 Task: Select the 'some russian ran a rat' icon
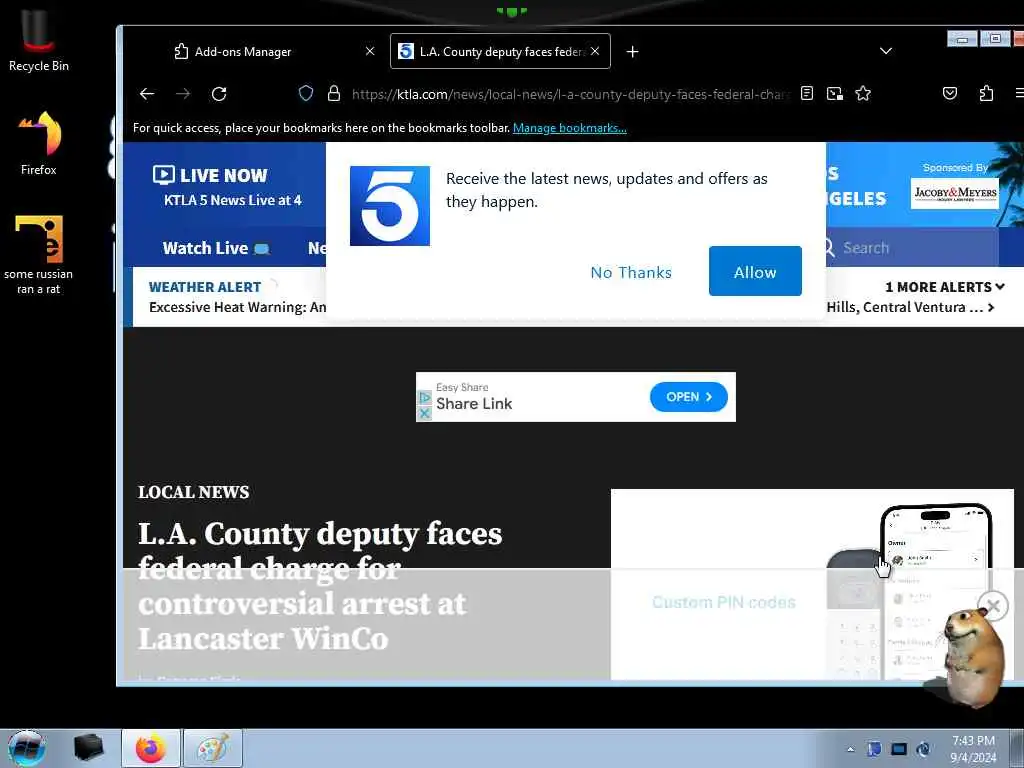pos(39,255)
